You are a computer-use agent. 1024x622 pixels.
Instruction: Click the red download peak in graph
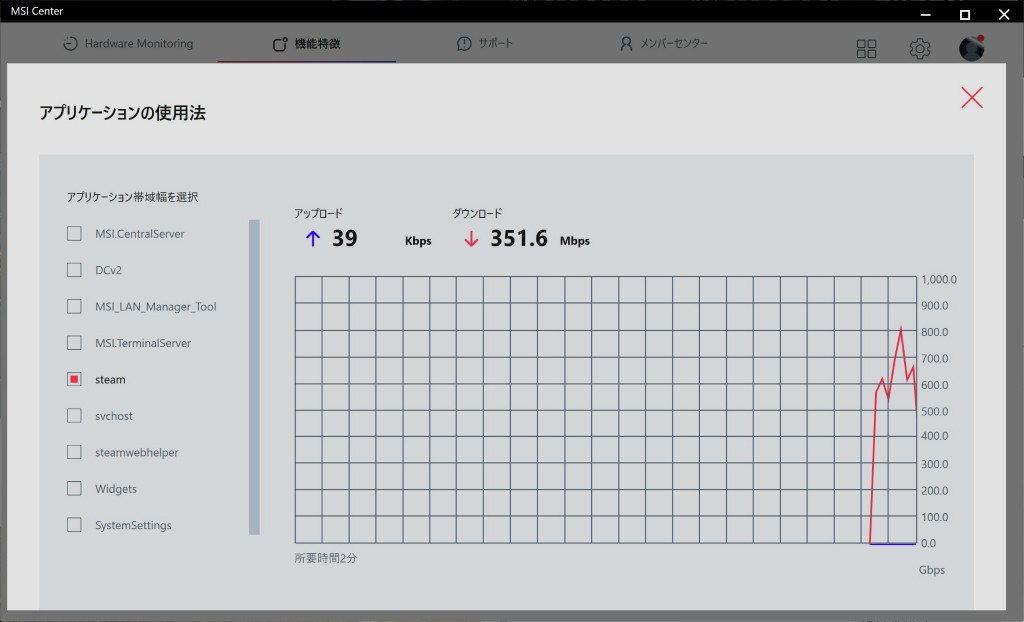901,328
